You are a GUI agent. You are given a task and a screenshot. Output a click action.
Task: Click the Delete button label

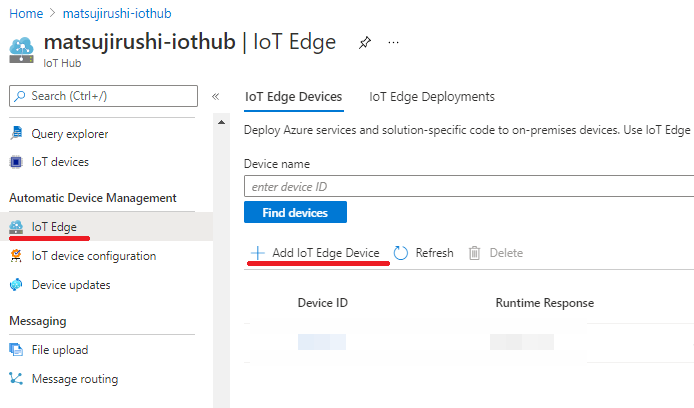point(506,253)
